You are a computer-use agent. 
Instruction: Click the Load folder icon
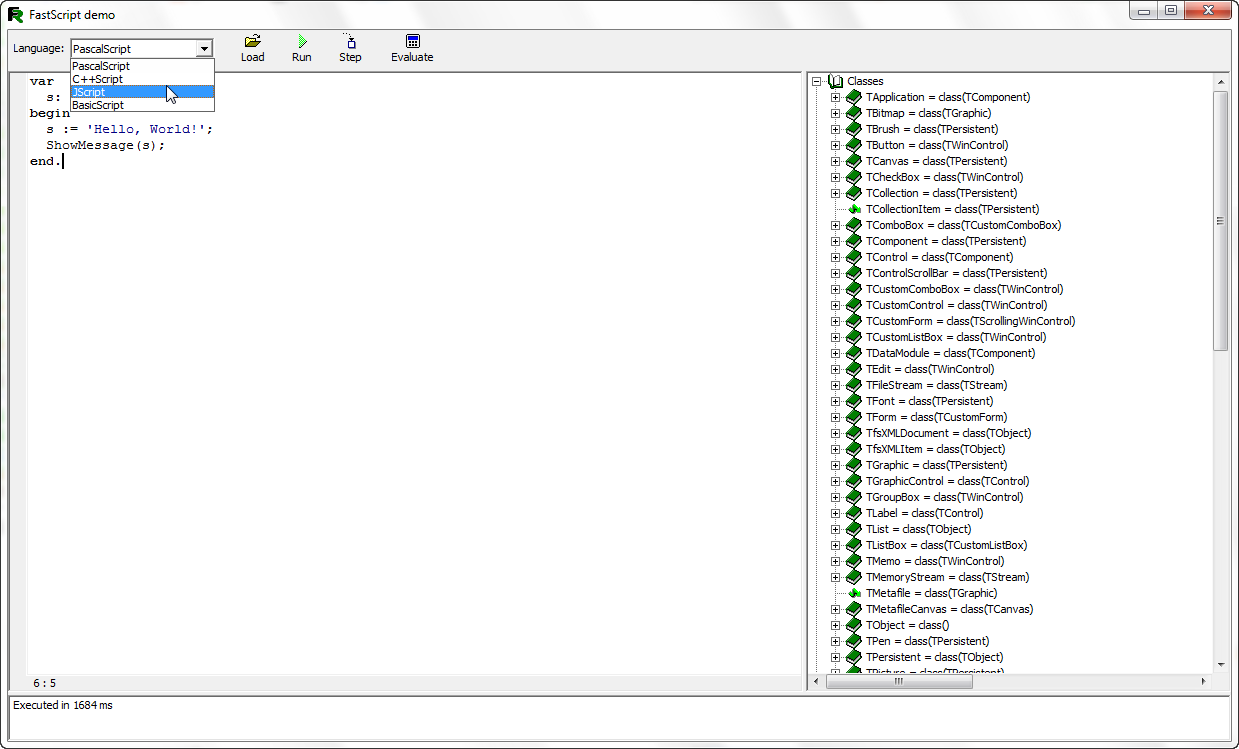click(x=252, y=41)
